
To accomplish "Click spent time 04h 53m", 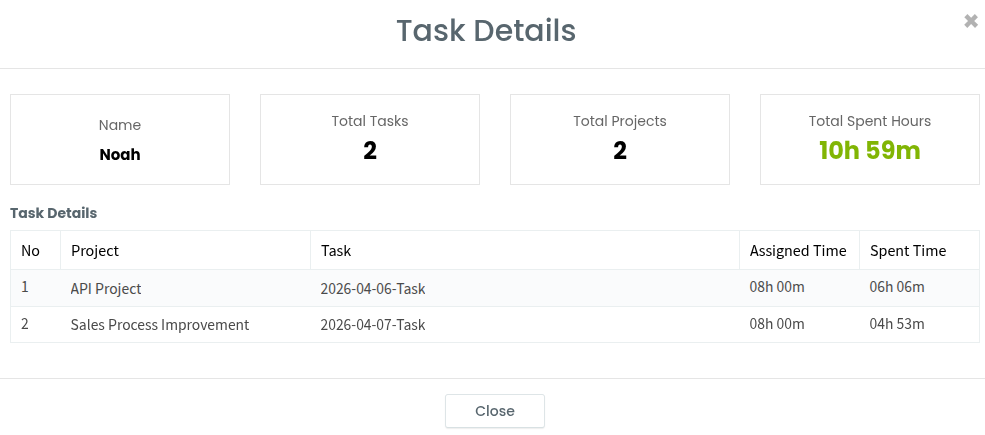I will (x=897, y=323).
